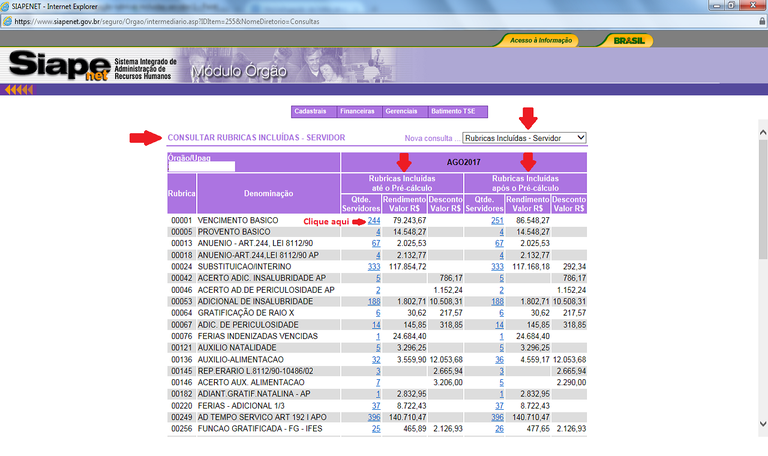Open the Batimento TSE menu tab
Image resolution: width=768 pixels, height=456 pixels.
coord(452,111)
